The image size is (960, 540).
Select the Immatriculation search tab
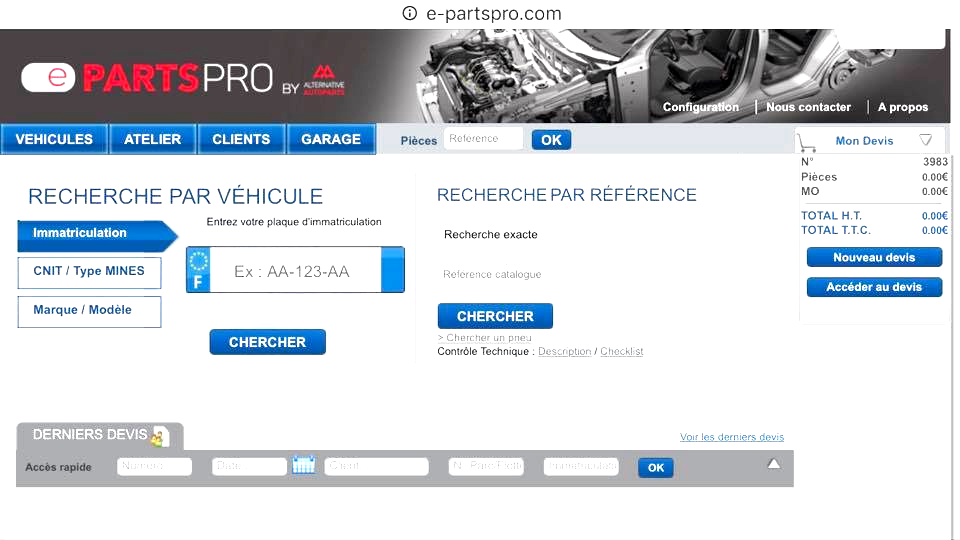pos(97,236)
